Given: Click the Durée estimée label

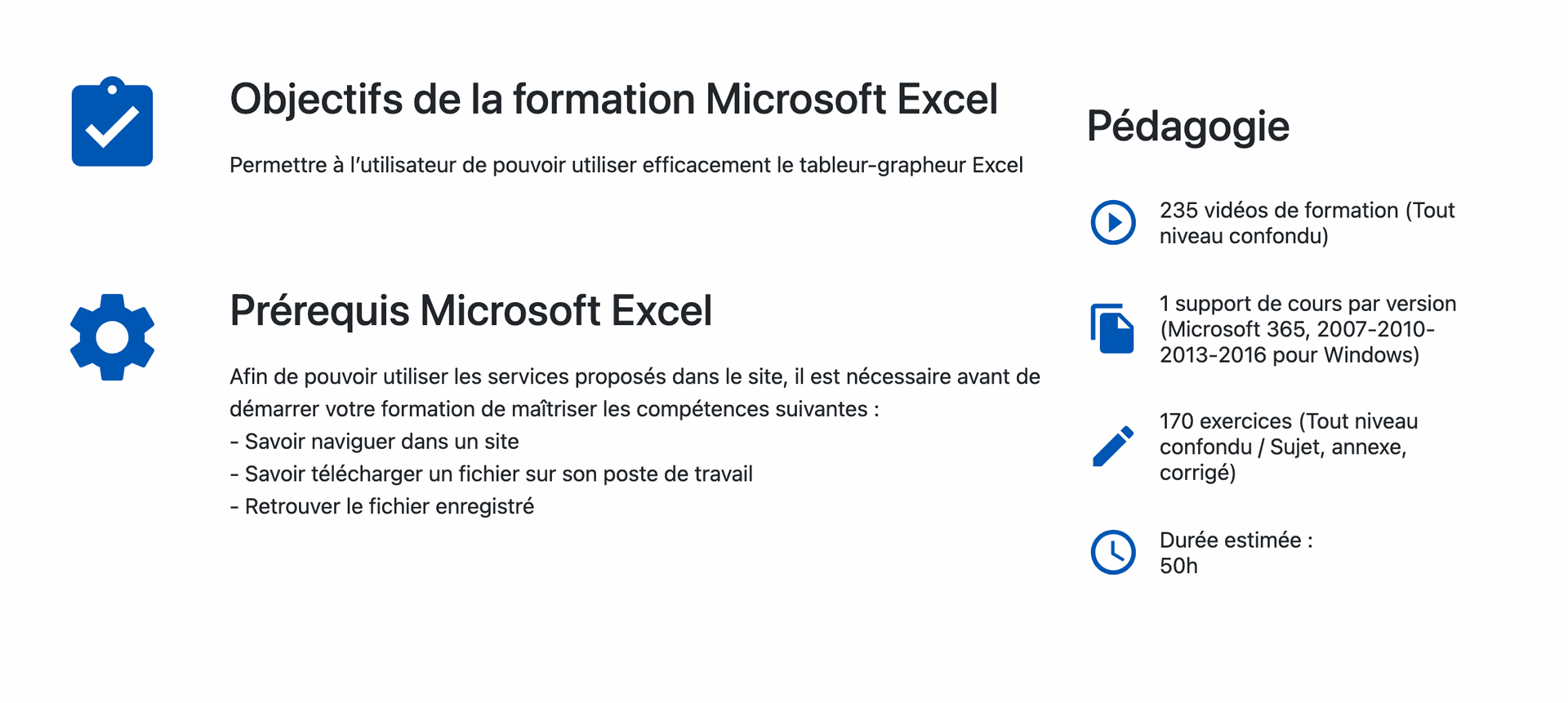Looking at the screenshot, I should click(x=1236, y=541).
